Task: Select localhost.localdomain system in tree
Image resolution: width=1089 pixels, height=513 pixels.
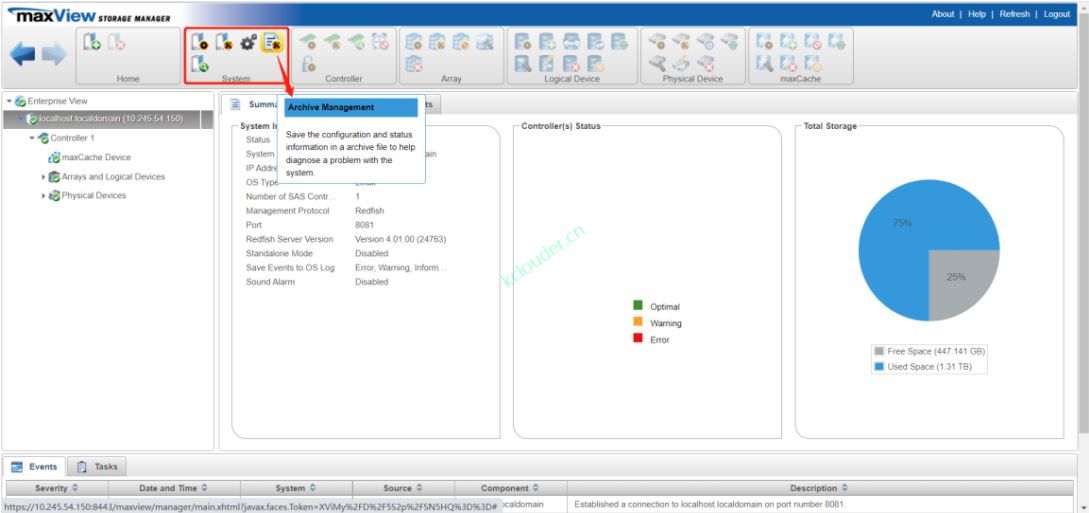Action: (109, 119)
